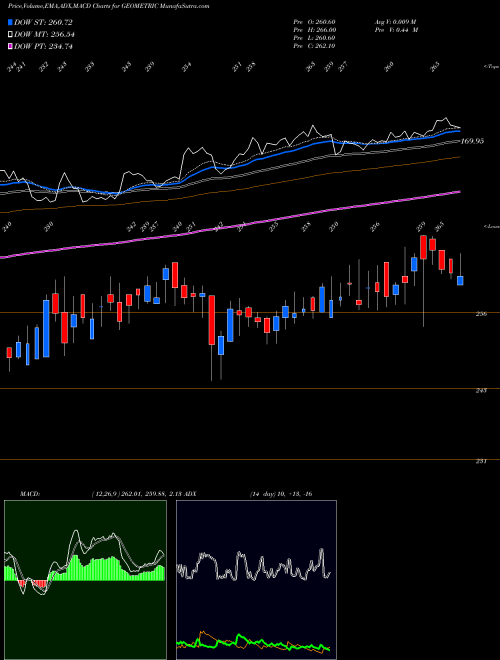Viewport: 500px width, 660px height.
Task: Click the 243 price level label
Action: coord(481,390)
